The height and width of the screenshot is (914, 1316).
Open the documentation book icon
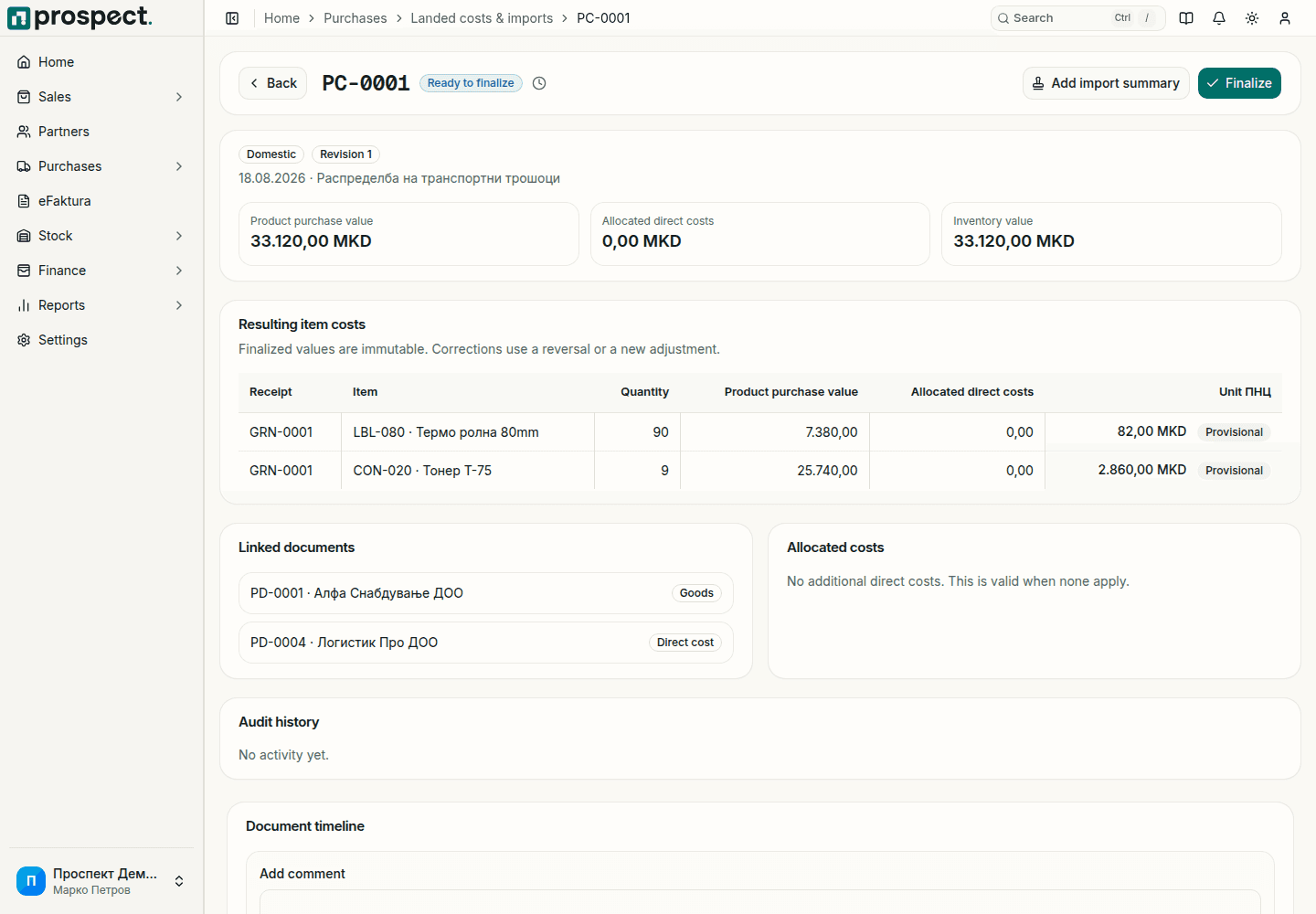[1186, 18]
